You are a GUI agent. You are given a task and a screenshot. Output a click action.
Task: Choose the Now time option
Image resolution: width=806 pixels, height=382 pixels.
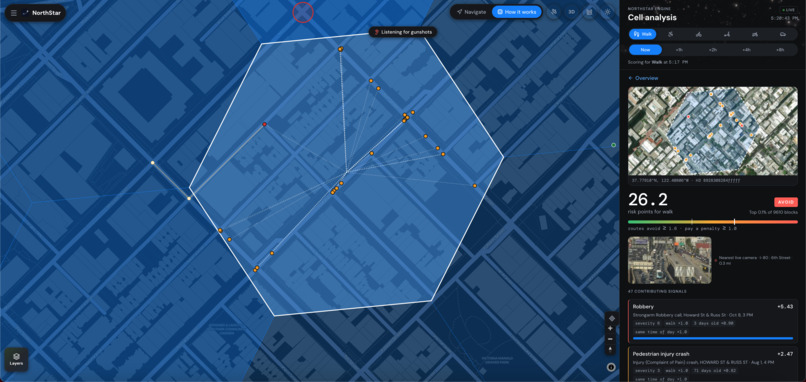pos(646,50)
